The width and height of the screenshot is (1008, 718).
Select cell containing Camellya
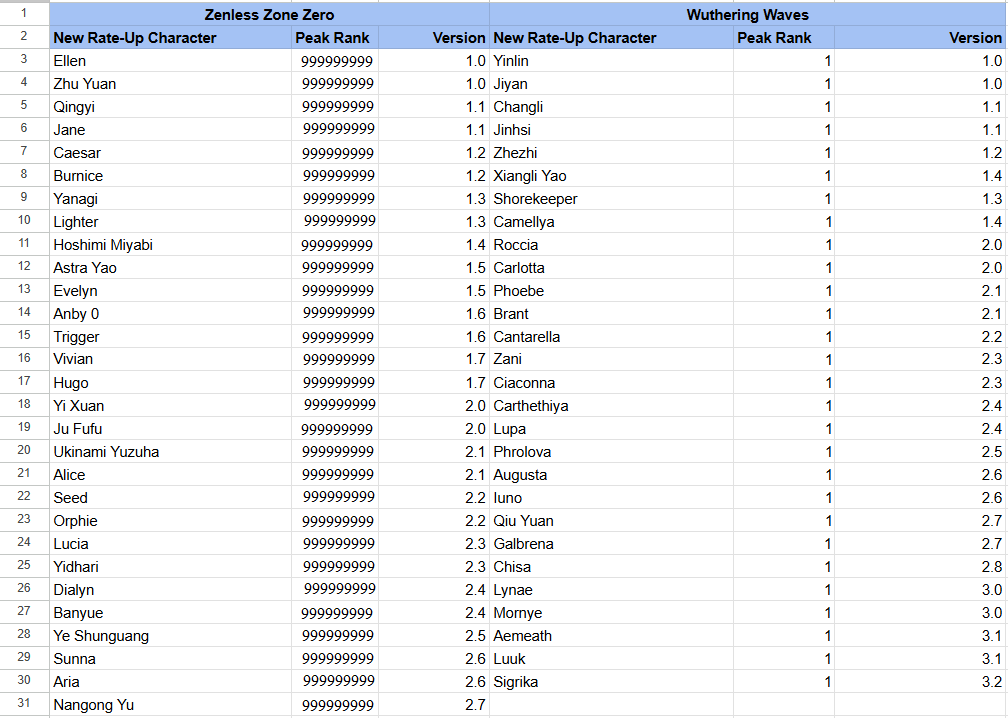tap(611, 222)
